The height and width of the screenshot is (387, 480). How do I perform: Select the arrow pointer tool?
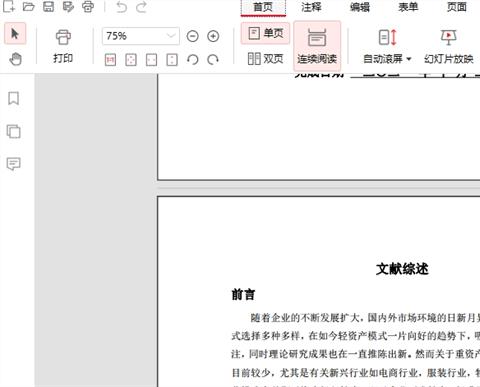pyautogui.click(x=15, y=34)
